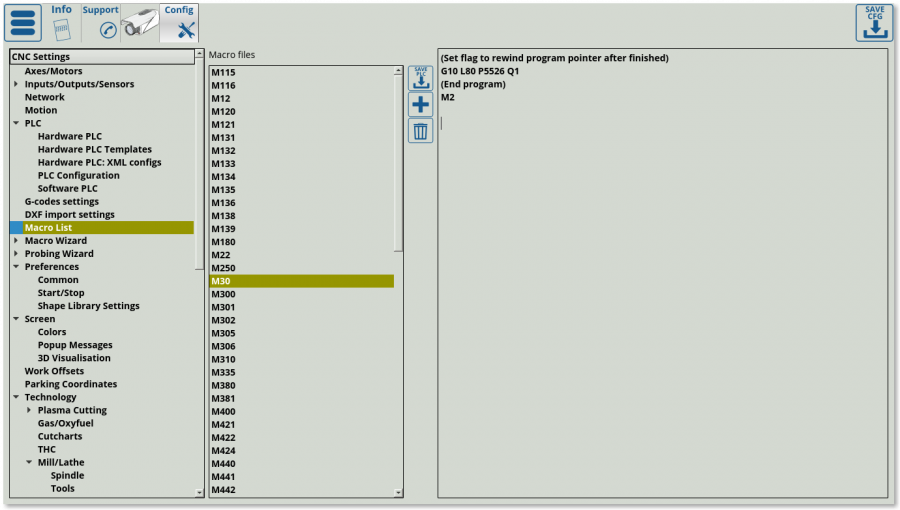Open Gas/Oxyfuel technology settings
The width and height of the screenshot is (900, 510).
point(65,423)
